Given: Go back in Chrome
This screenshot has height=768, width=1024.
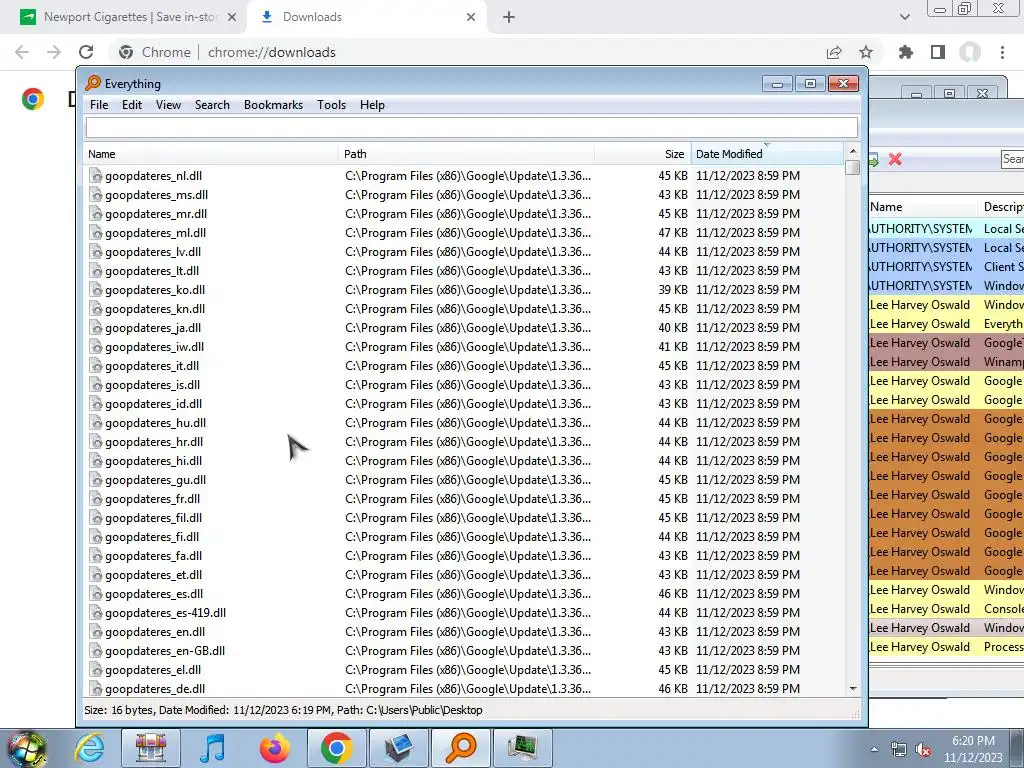Looking at the screenshot, I should 22,52.
